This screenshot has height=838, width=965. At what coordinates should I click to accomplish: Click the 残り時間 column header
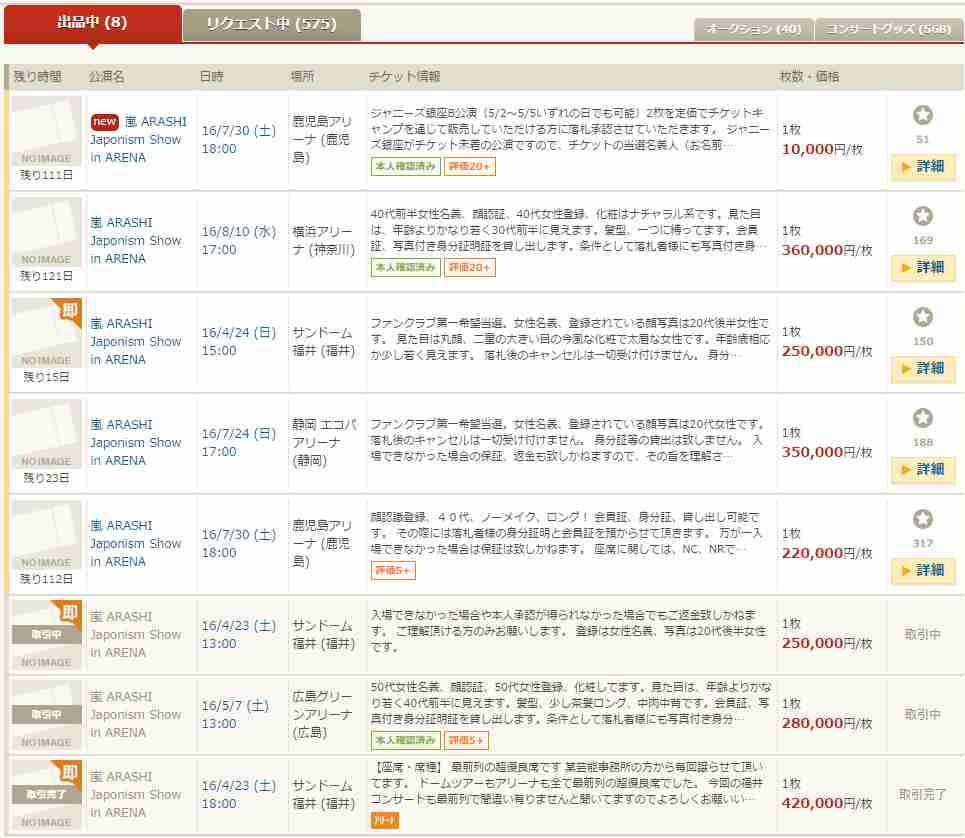[38, 76]
